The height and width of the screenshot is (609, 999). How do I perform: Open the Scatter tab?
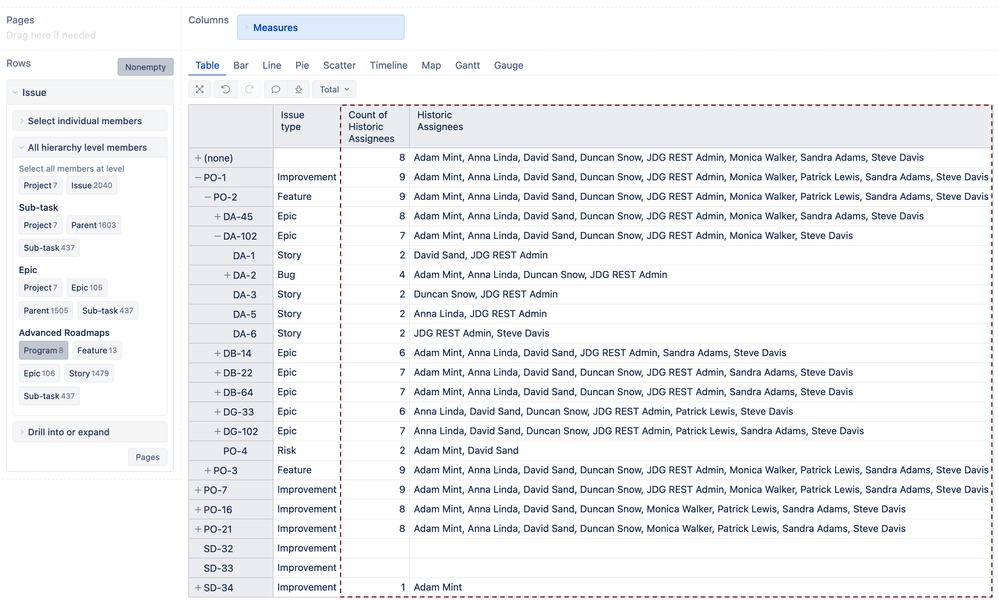[x=339, y=65]
